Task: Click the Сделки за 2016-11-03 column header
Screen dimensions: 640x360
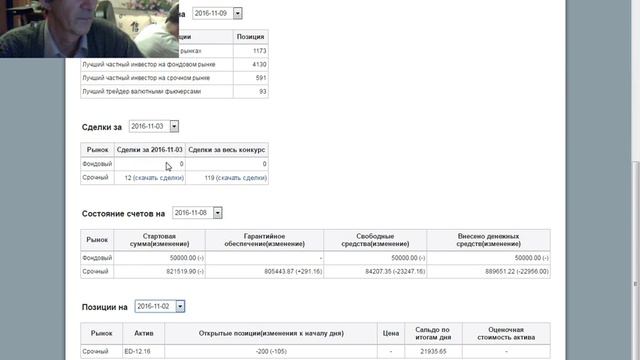Action: click(x=150, y=150)
